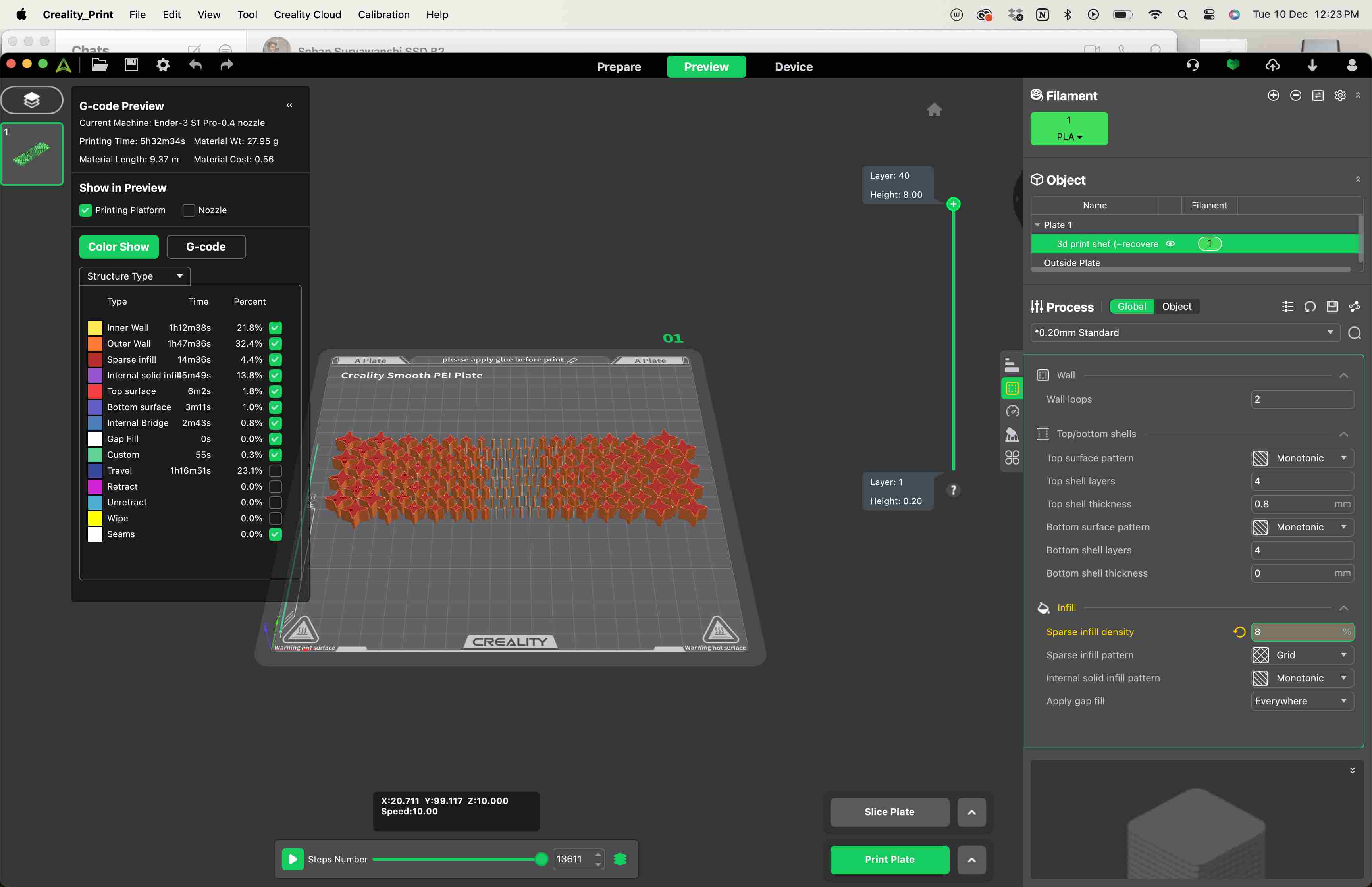Open the Tool menu
Image resolution: width=1372 pixels, height=887 pixels.
pos(247,14)
